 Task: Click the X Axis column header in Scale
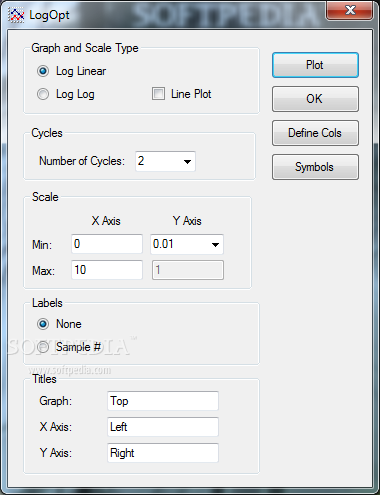click(106, 221)
